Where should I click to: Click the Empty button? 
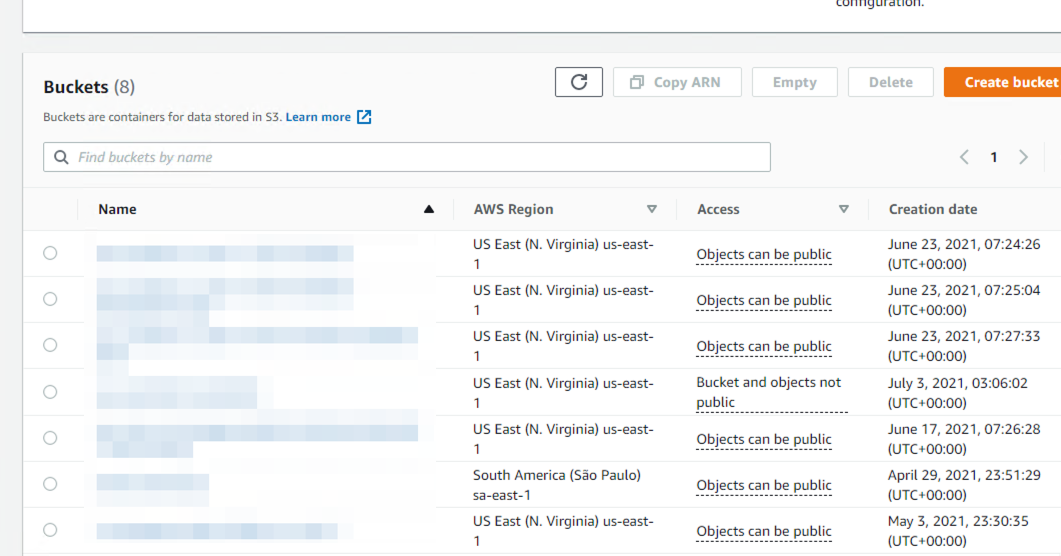click(x=794, y=83)
